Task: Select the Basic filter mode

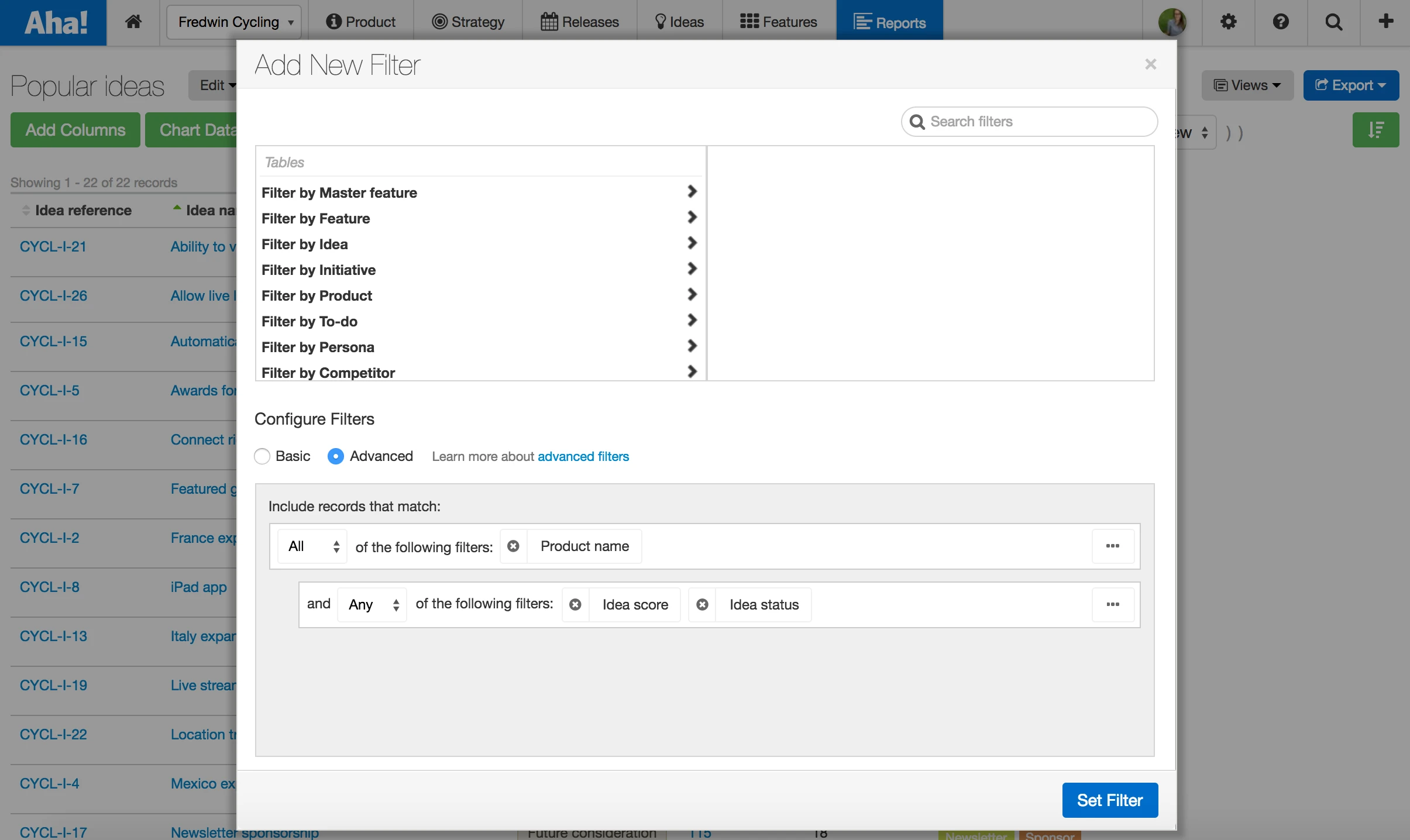Action: [262, 456]
